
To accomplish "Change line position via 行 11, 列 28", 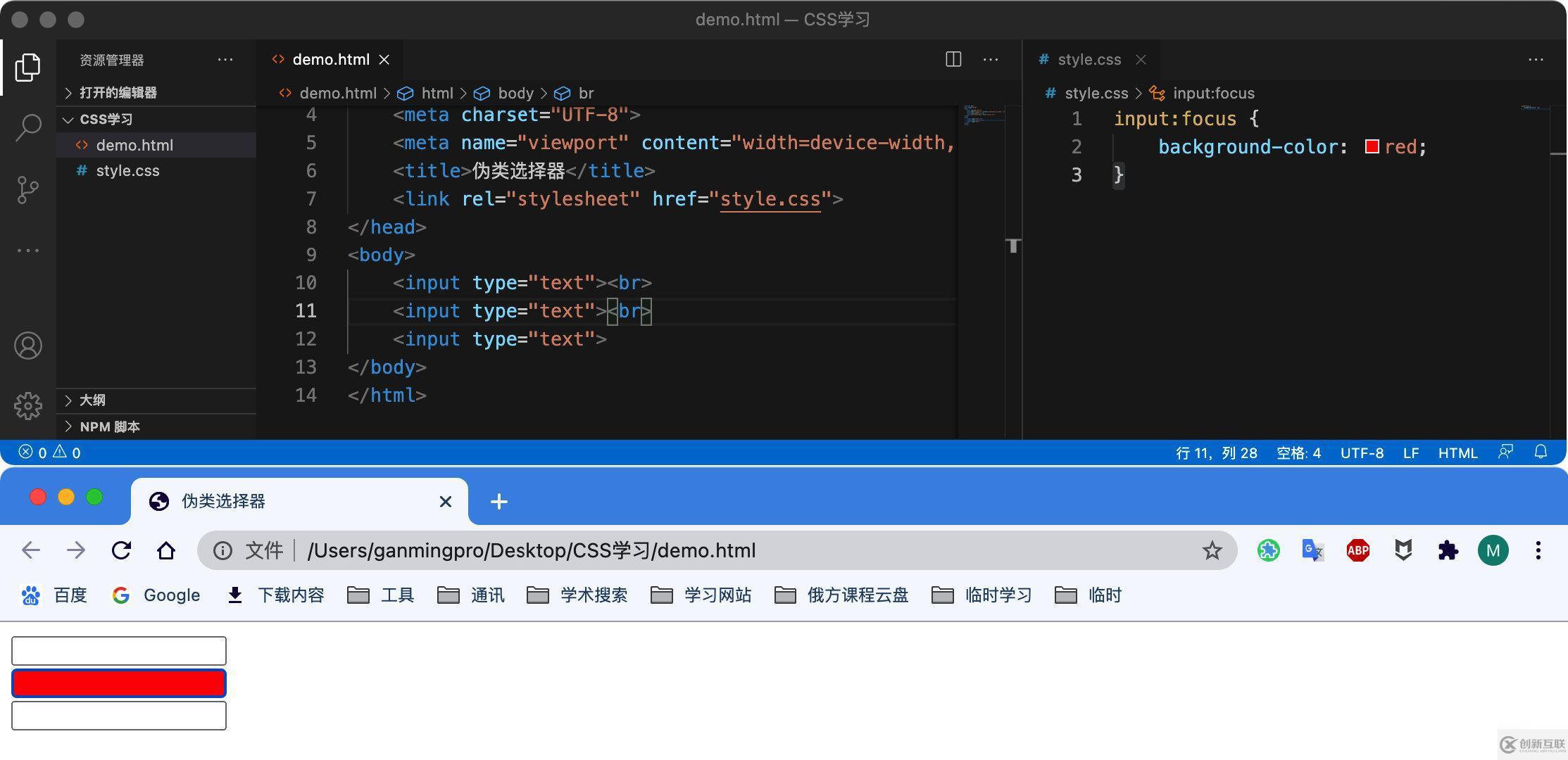I will coord(1216,452).
